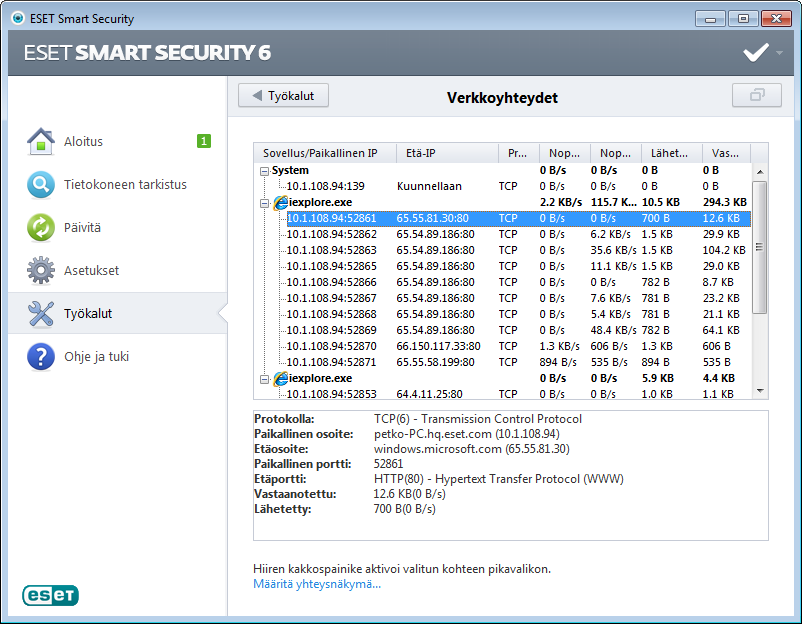Viewport: 802px width, 624px height.
Task: Click the Verkkoyhteydet page heading
Action: (502, 98)
